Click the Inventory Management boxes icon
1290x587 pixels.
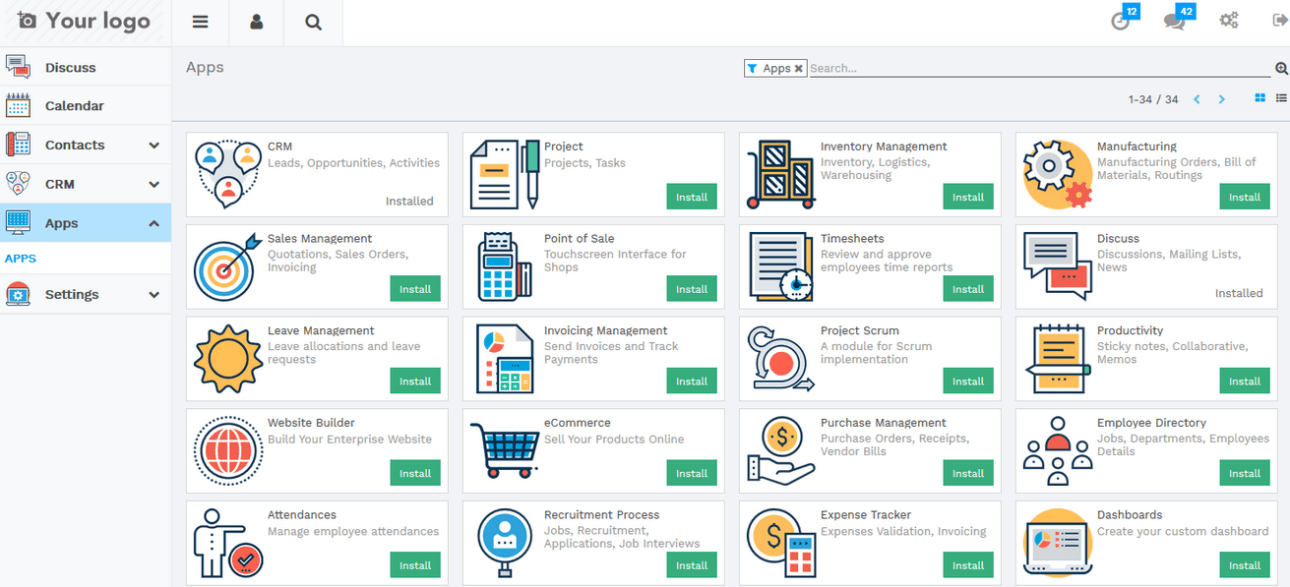click(781, 174)
